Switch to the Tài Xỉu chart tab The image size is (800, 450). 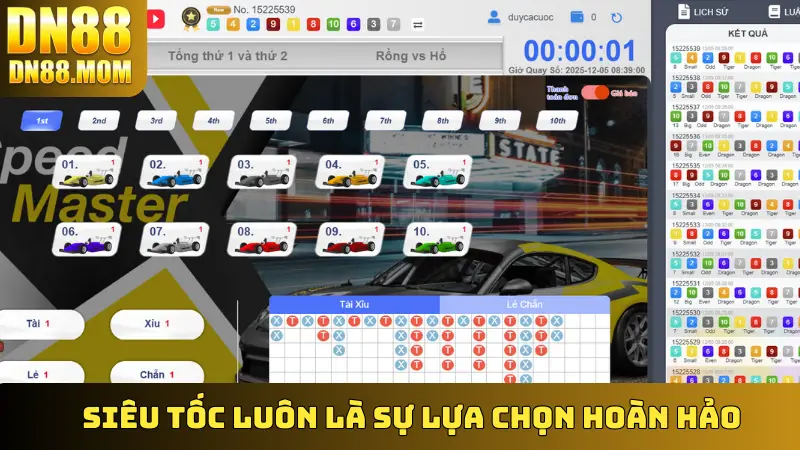tap(354, 305)
